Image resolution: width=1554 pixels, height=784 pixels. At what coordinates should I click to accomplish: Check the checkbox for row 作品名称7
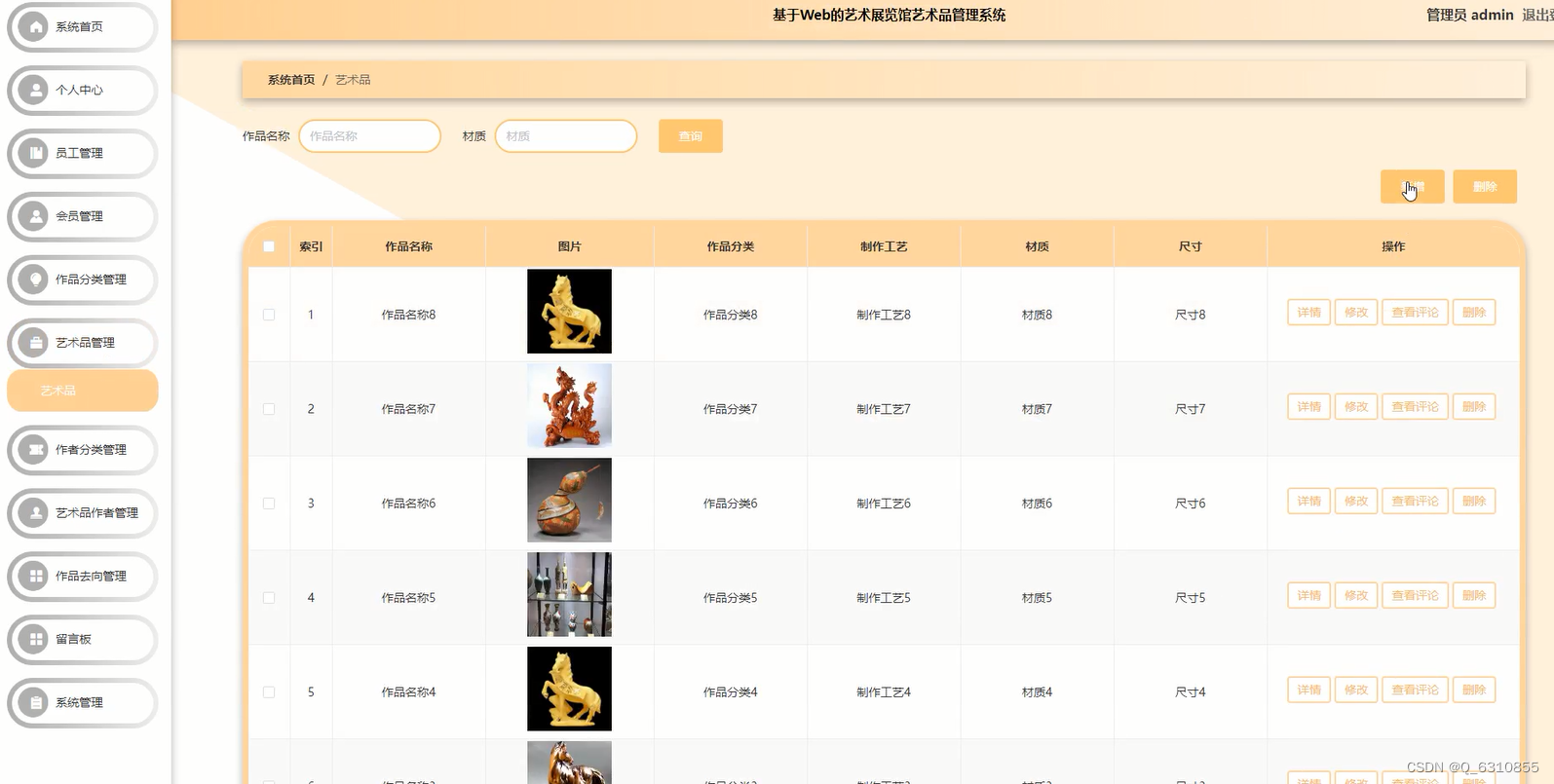[269, 409]
